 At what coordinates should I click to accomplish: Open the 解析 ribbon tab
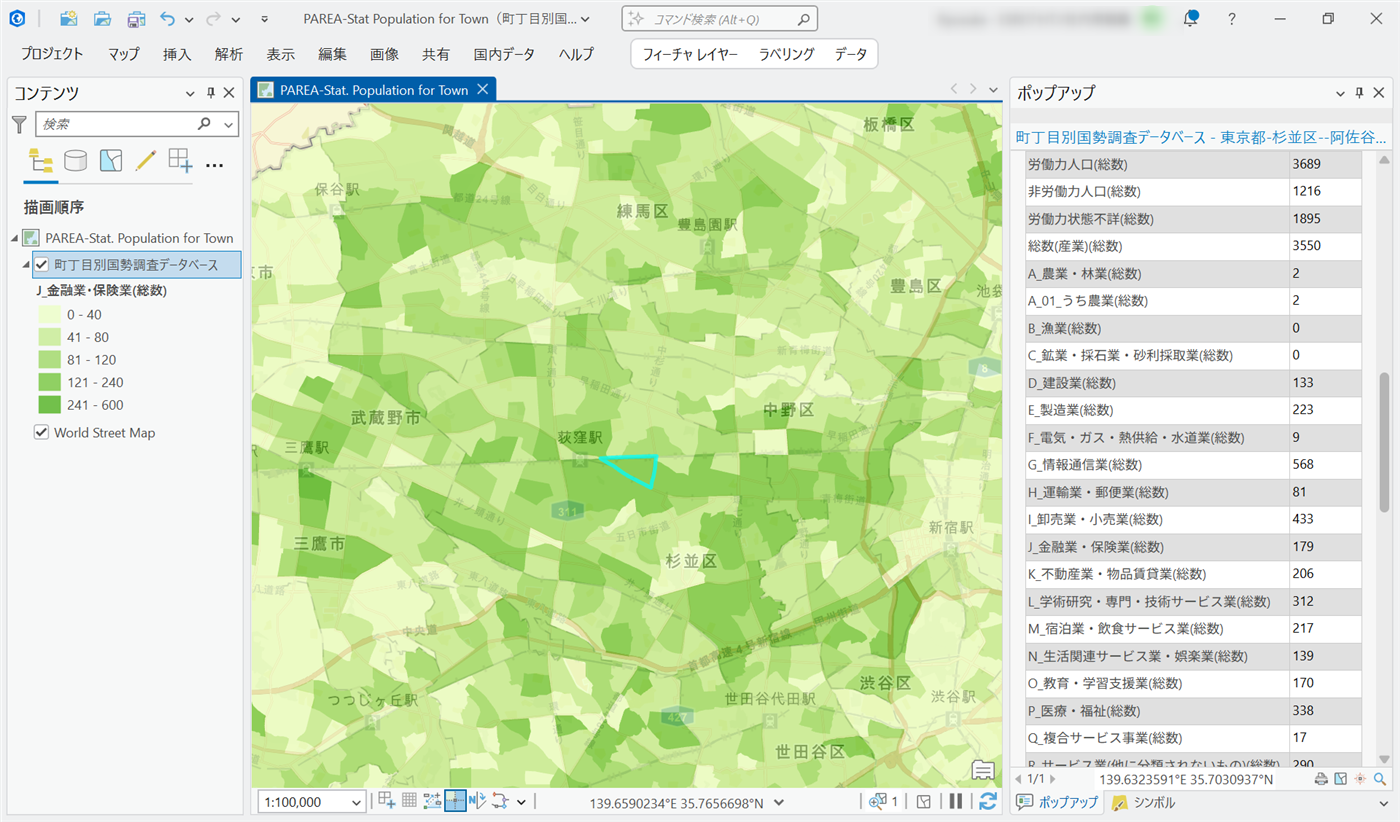[x=228, y=54]
